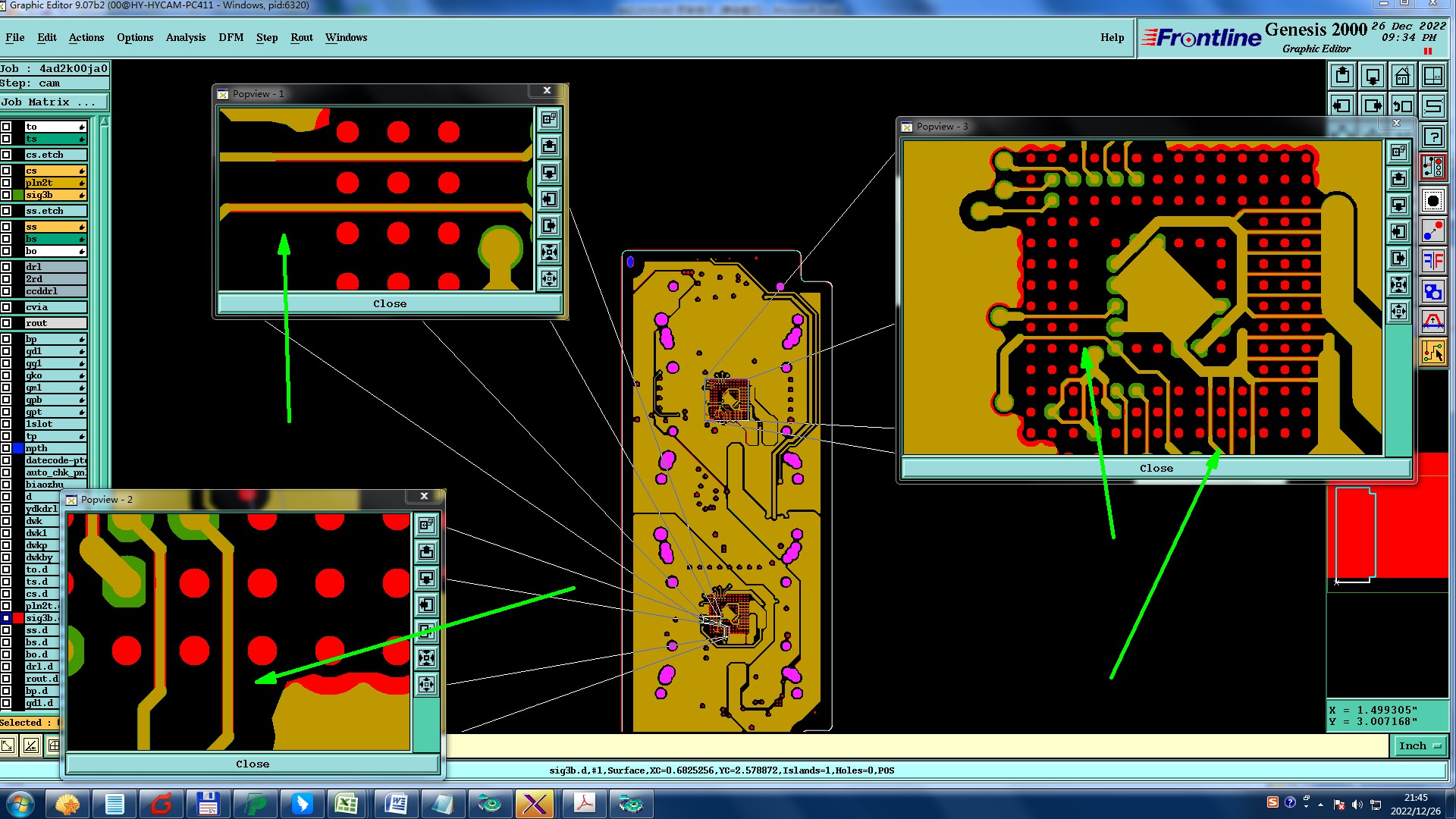Image resolution: width=1456 pixels, height=819 pixels.
Task: Select the black dot feature selection tool
Action: click(x=1432, y=201)
